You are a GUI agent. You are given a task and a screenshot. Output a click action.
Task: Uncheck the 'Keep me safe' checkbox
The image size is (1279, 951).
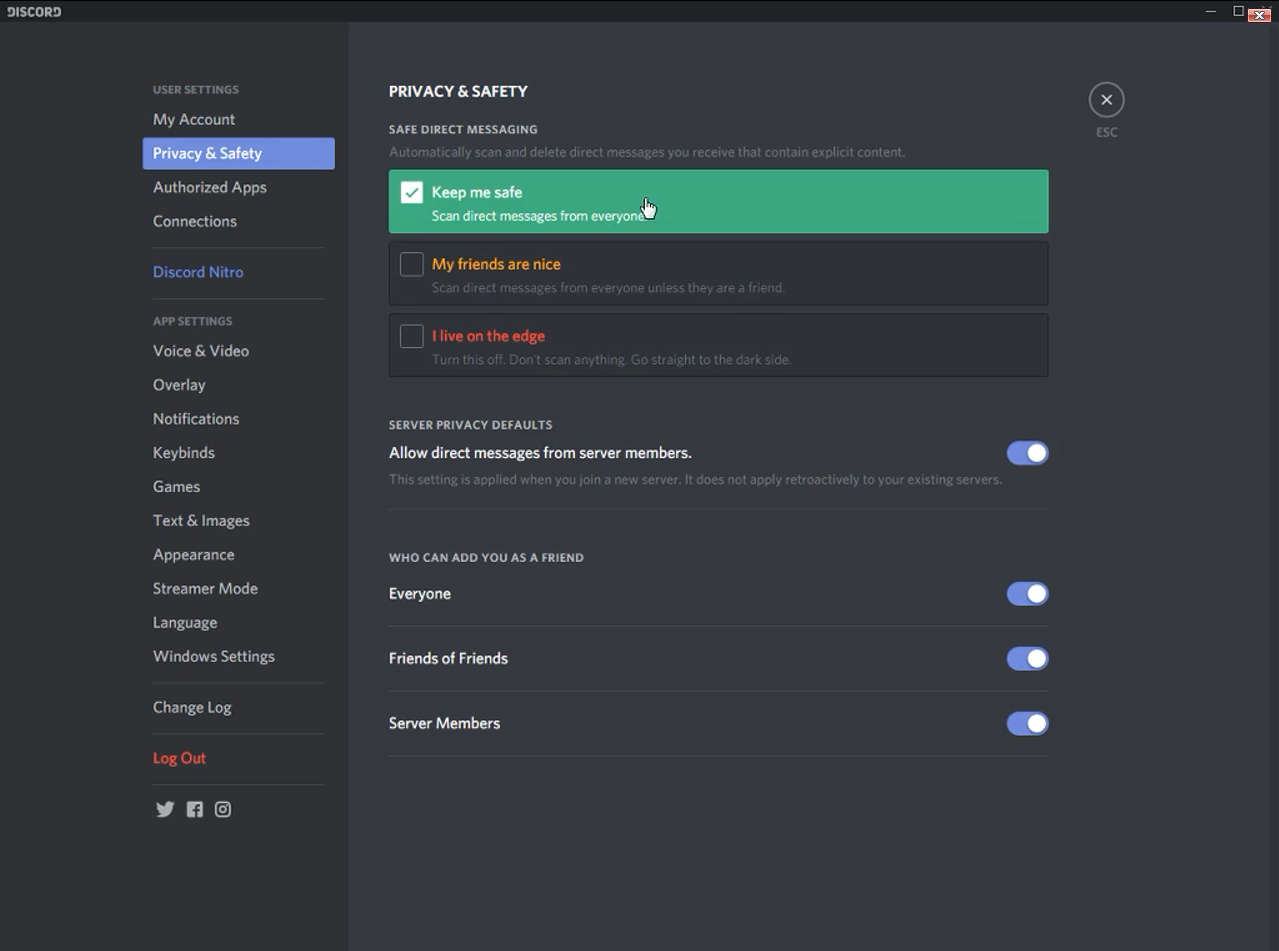412,192
